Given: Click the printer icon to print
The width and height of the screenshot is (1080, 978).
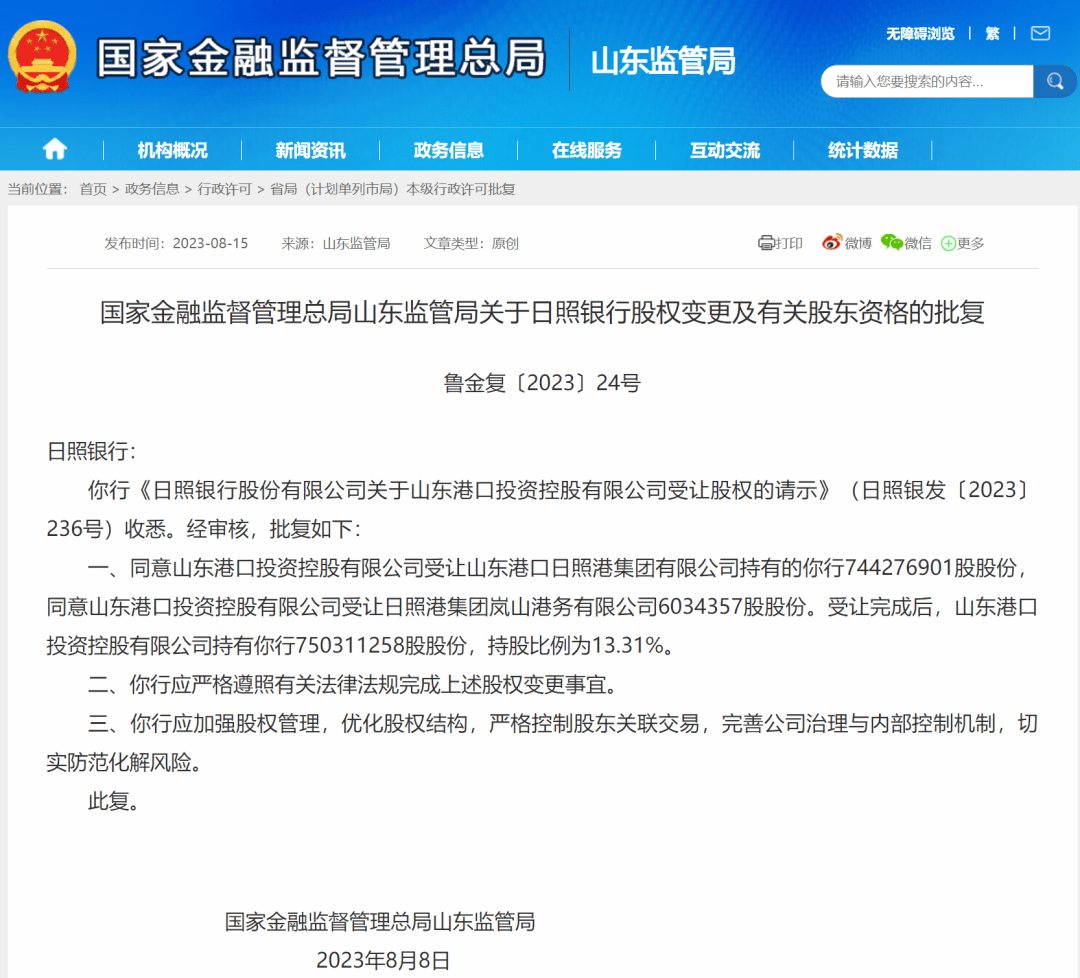Looking at the screenshot, I should click(766, 243).
